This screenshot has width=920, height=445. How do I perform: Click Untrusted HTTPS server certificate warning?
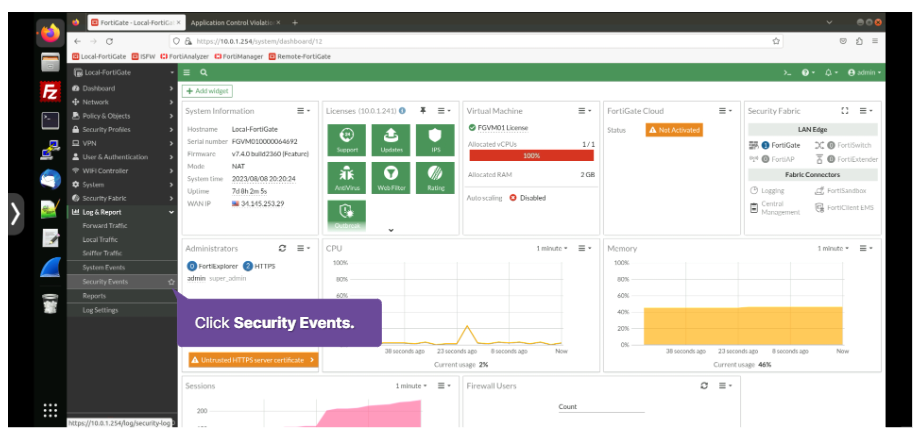click(x=253, y=360)
